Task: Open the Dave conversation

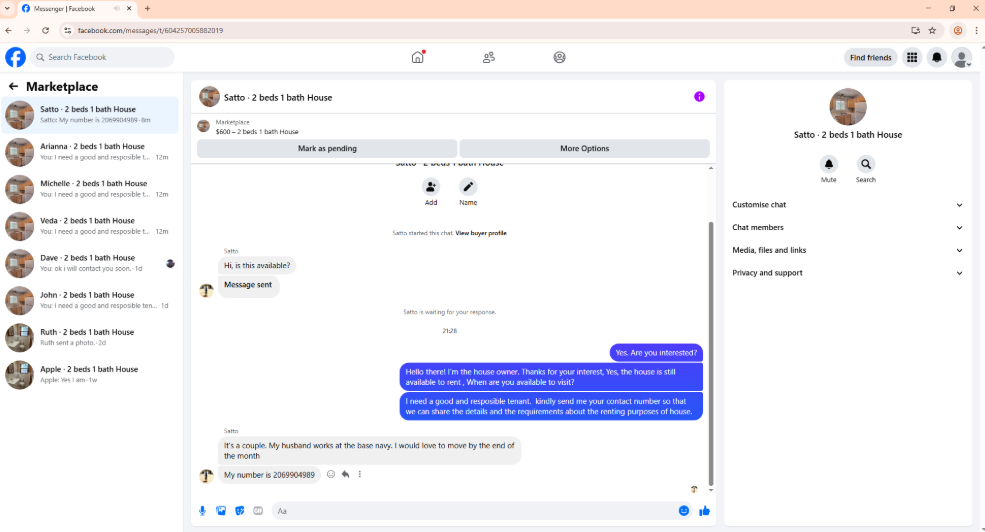Action: coord(90,263)
